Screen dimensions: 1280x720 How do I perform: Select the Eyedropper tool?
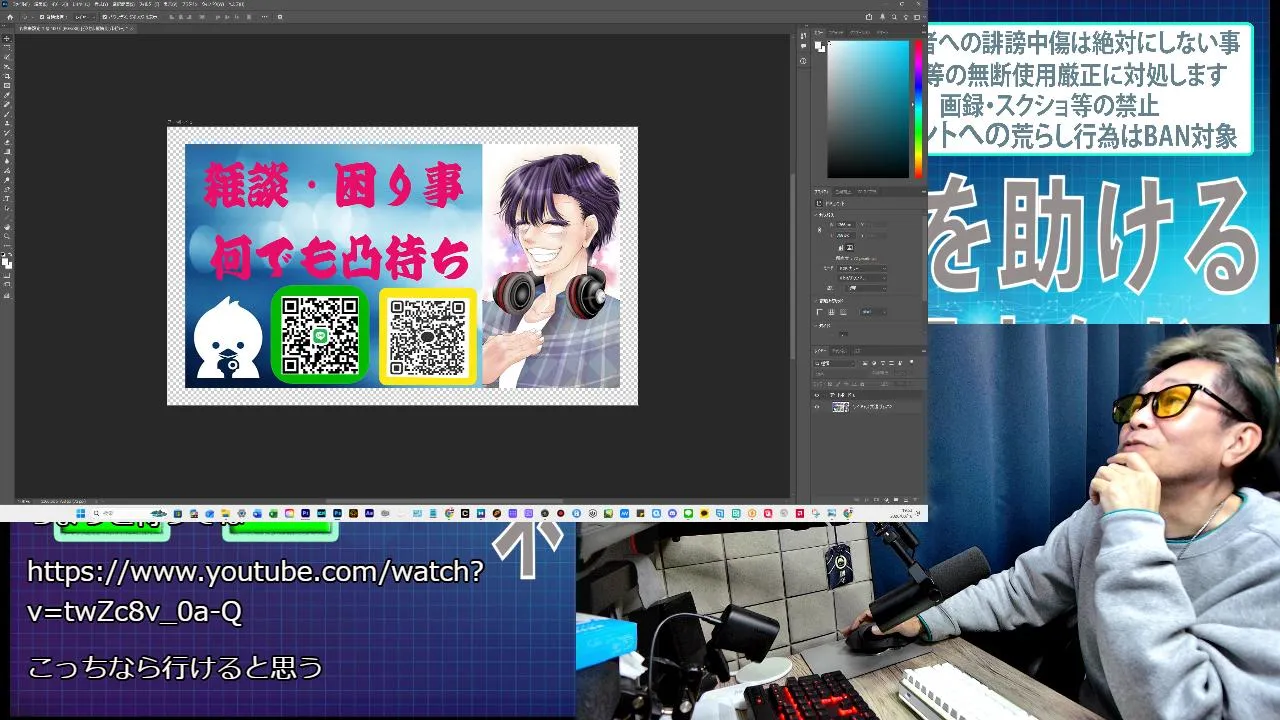click(7, 95)
